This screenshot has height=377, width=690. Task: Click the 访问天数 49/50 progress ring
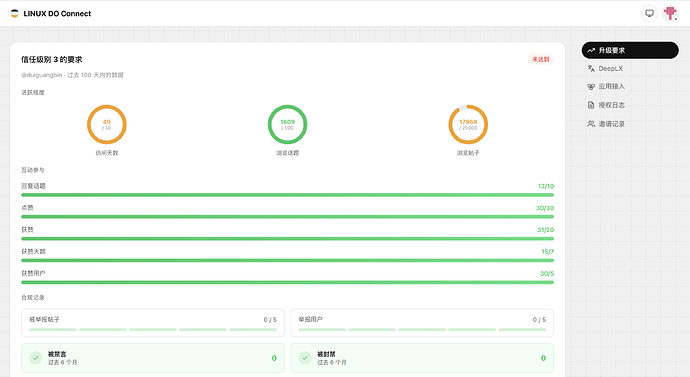click(106, 124)
